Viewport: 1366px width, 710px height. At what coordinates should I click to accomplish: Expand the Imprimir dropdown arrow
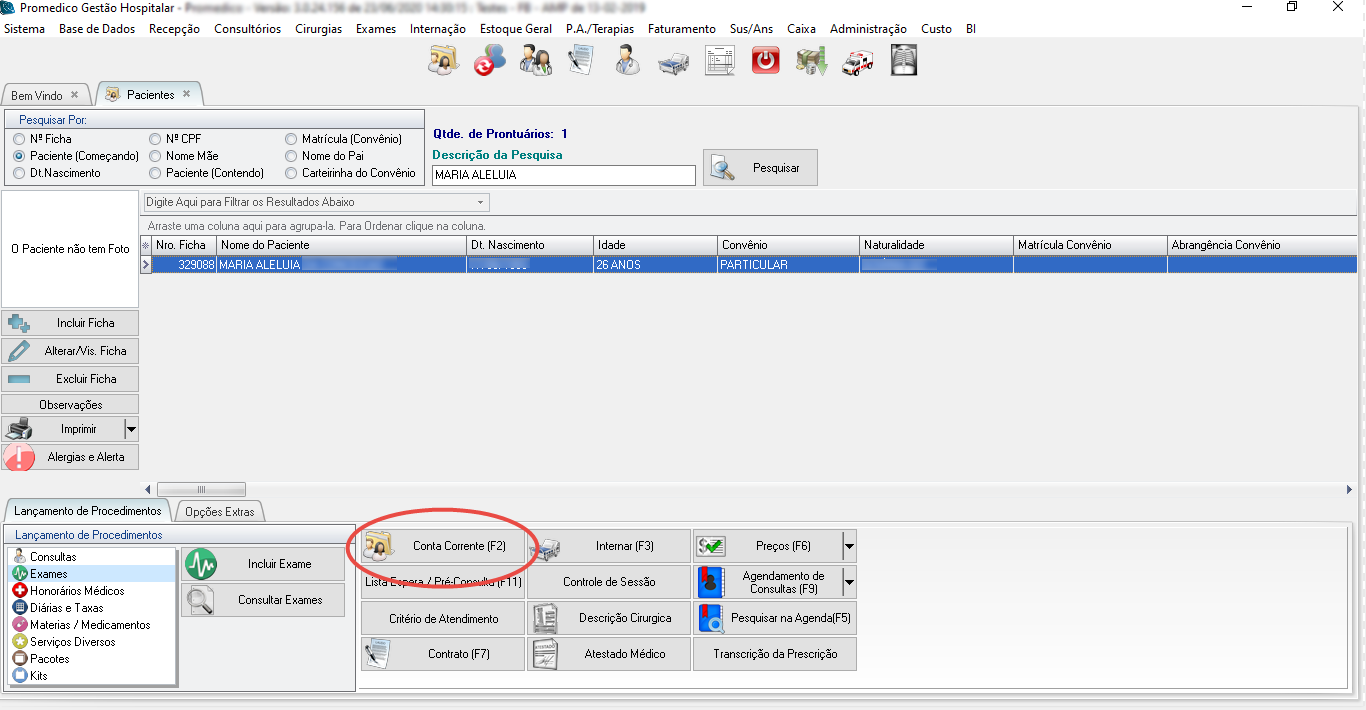pyautogui.click(x=130, y=429)
